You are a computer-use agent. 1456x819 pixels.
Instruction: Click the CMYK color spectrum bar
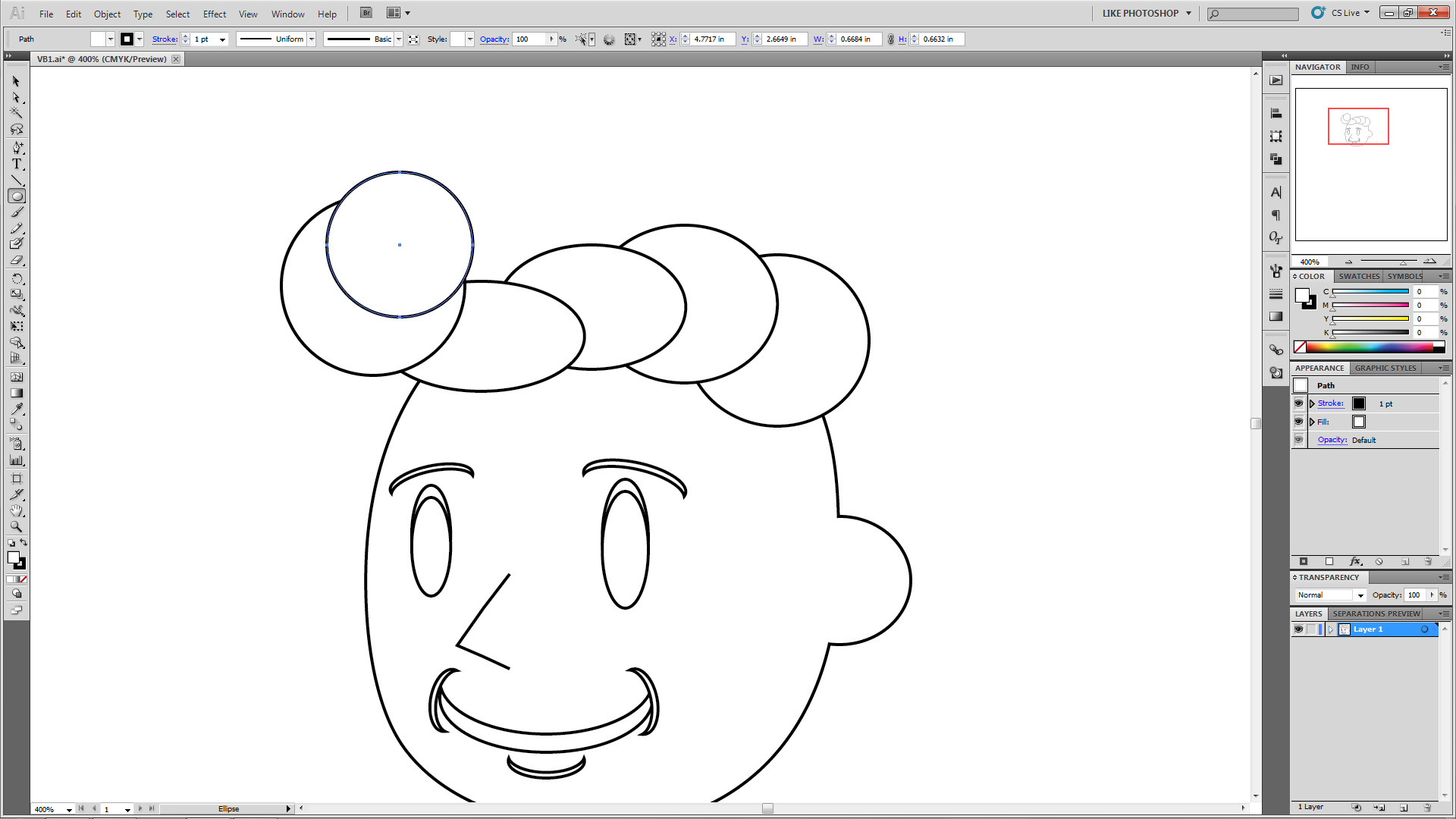pos(1374,347)
